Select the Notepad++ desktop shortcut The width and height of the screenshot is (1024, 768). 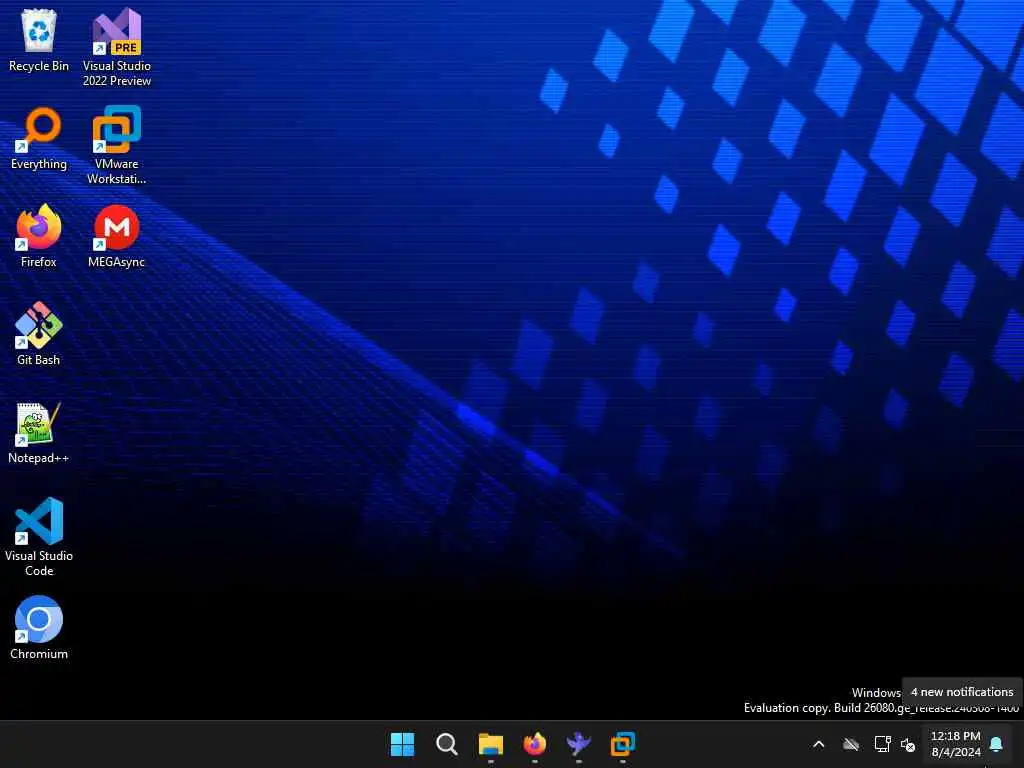click(x=39, y=432)
